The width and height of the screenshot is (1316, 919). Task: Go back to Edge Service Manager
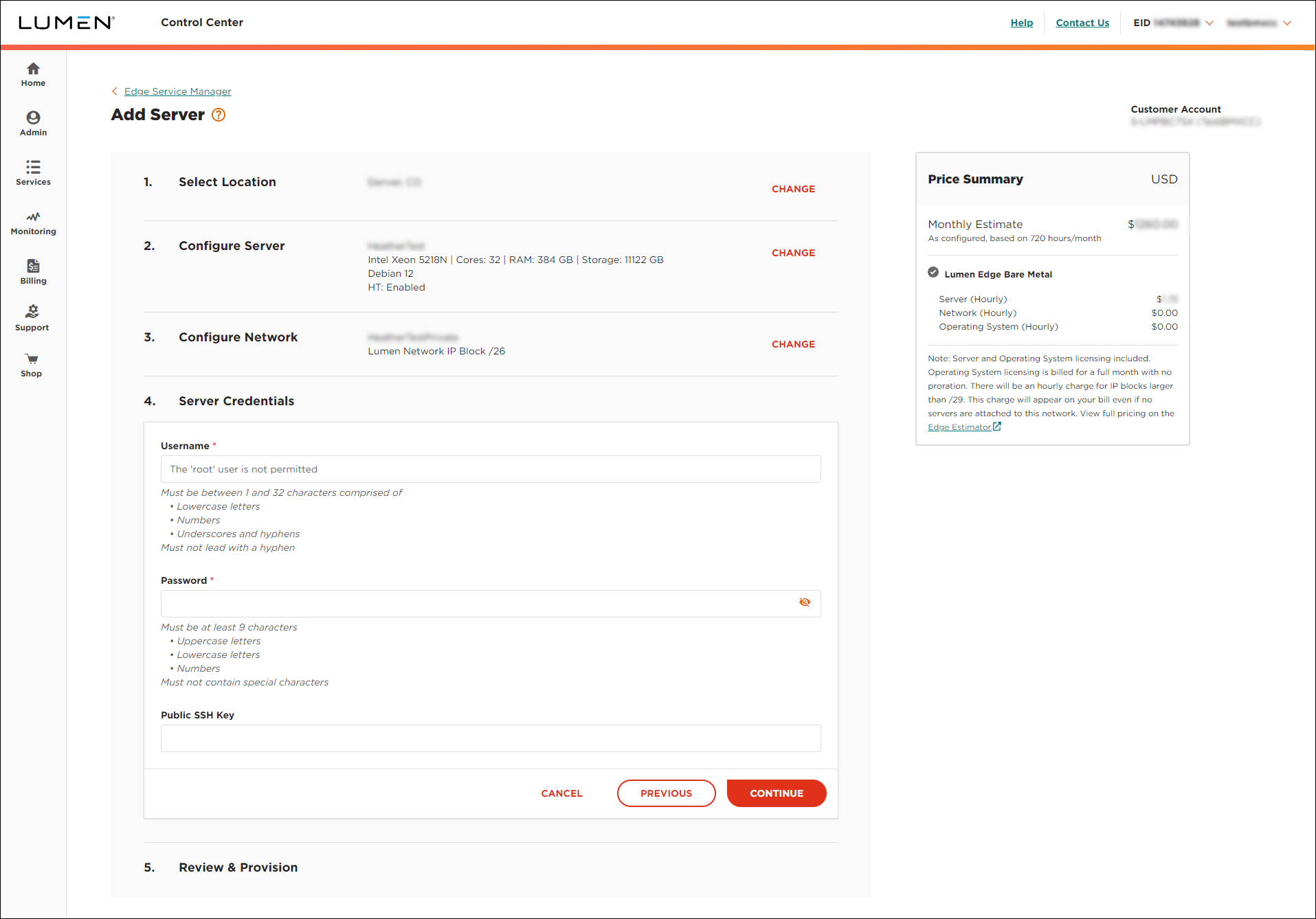pyautogui.click(x=177, y=91)
